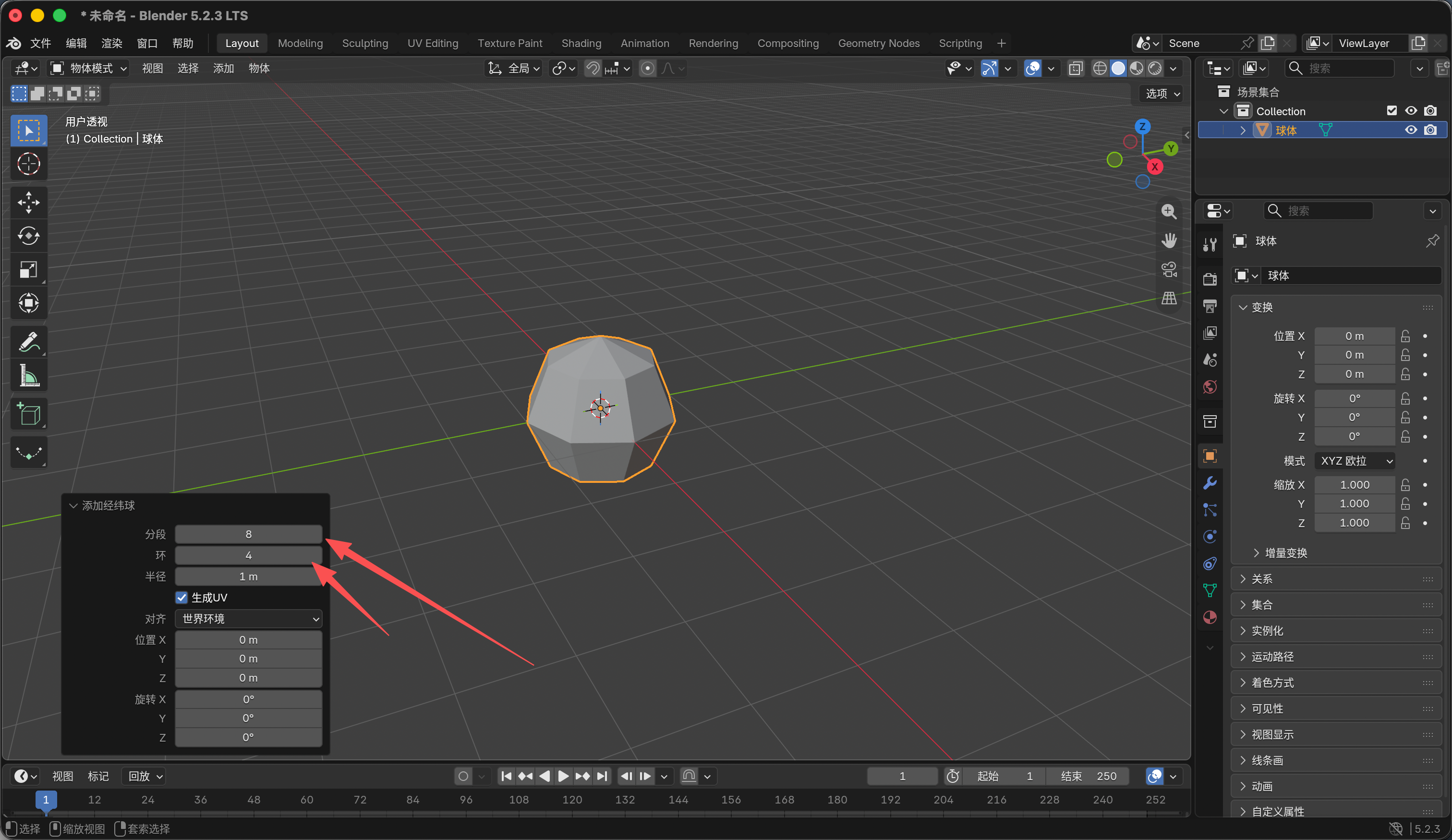1452x840 pixels.
Task: Select the Annotate pencil tool
Action: (28, 342)
